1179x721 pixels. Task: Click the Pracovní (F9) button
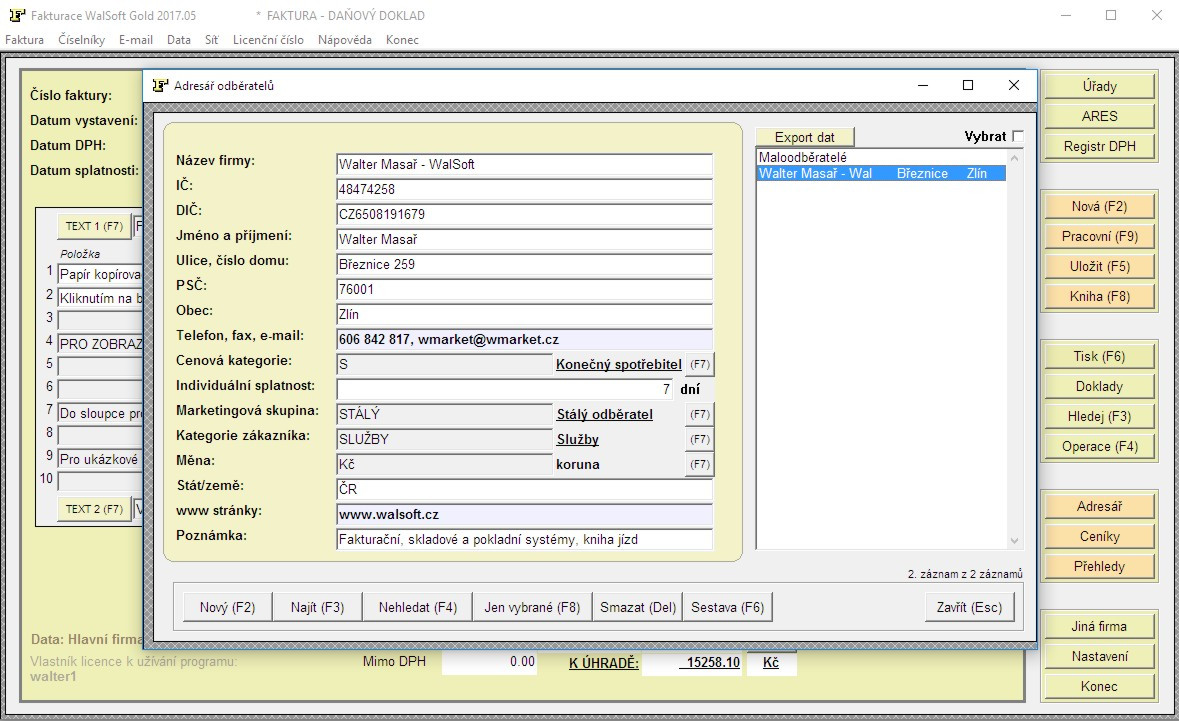click(1099, 237)
